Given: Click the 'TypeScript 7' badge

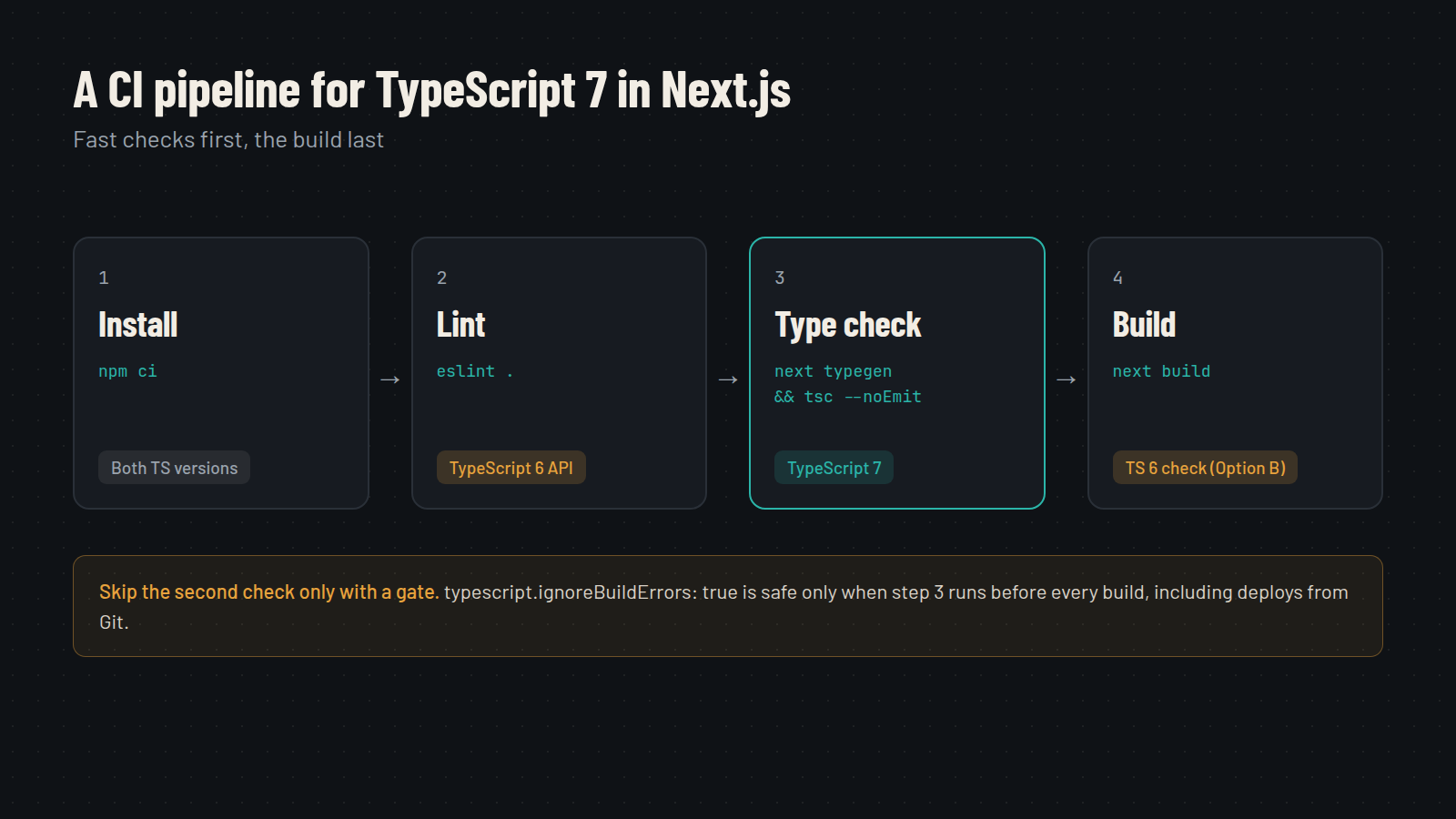Looking at the screenshot, I should tap(834, 468).
